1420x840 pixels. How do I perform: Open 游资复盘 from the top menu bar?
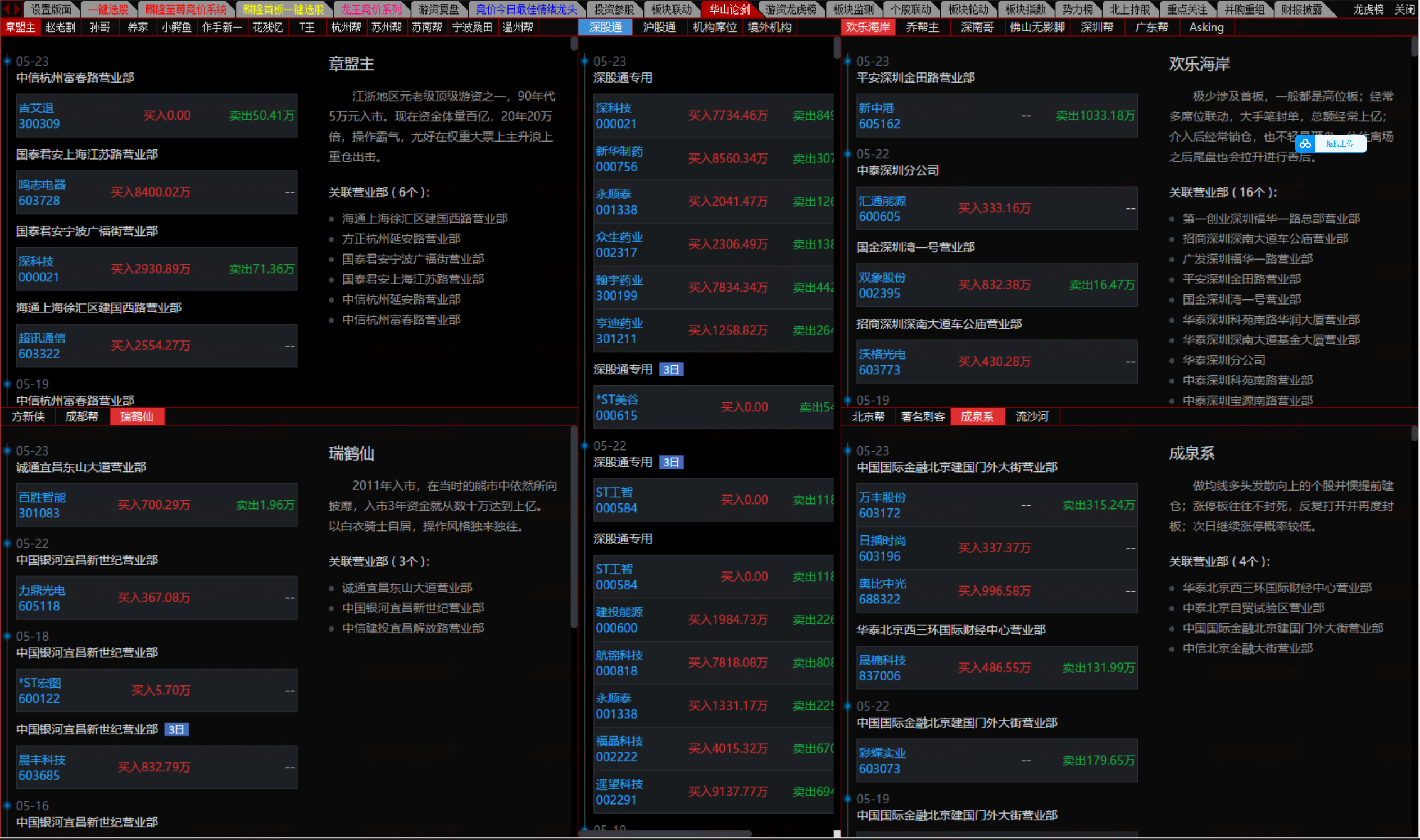[438, 8]
